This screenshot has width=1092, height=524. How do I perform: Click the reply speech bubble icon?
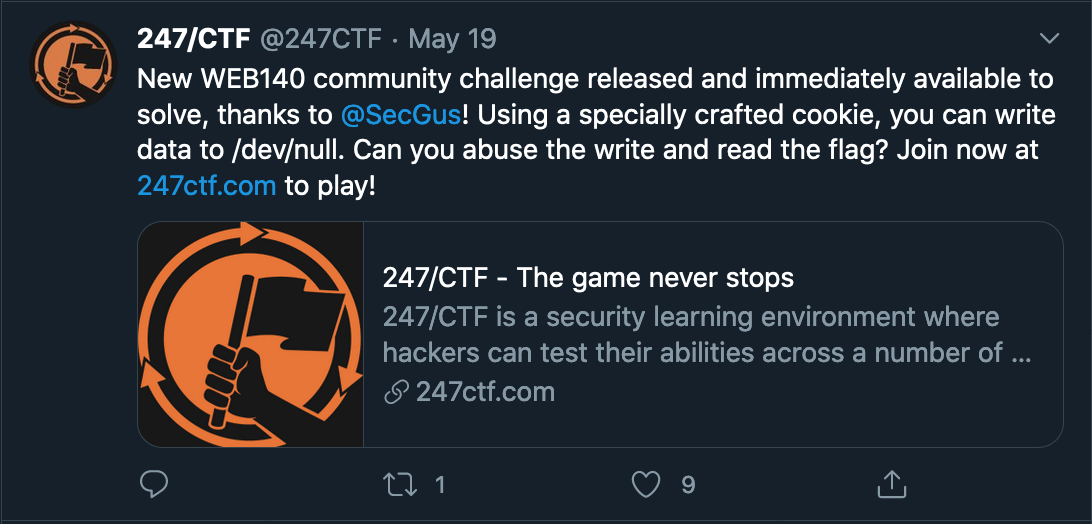click(153, 485)
